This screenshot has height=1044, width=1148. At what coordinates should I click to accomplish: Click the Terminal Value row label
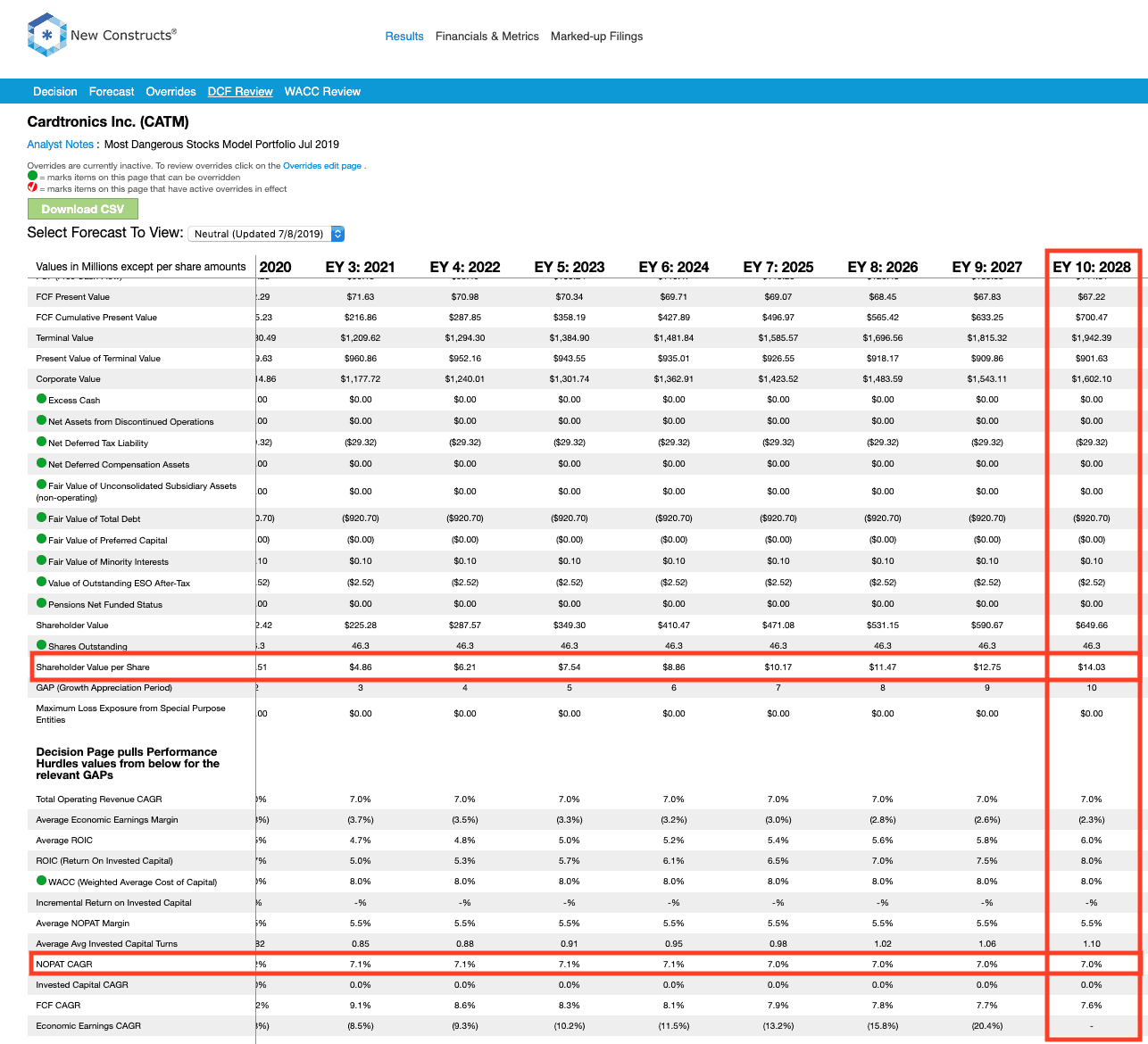click(x=64, y=338)
